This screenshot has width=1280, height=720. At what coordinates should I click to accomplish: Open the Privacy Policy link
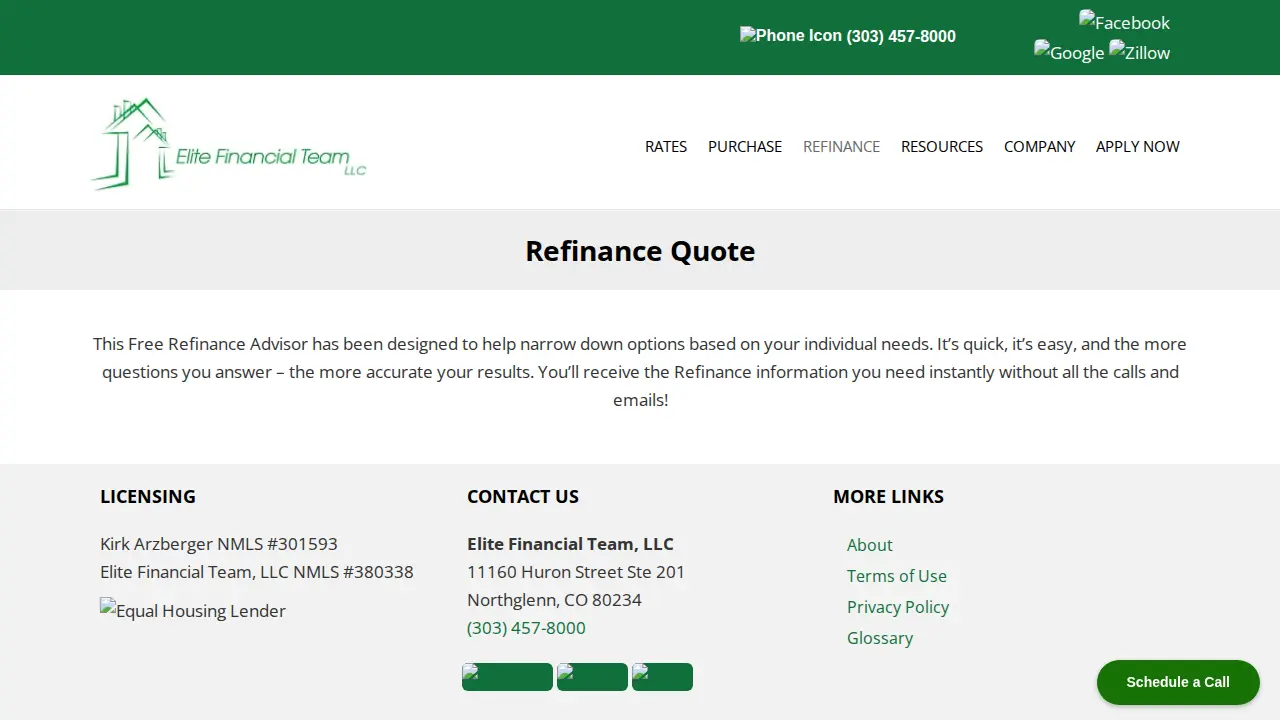[x=898, y=607]
